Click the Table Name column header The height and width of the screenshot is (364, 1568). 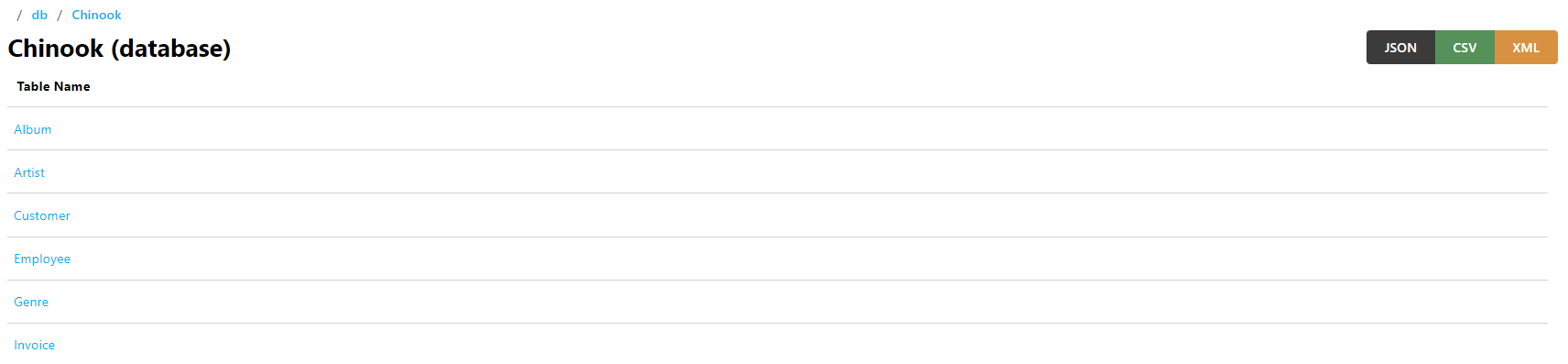(53, 86)
